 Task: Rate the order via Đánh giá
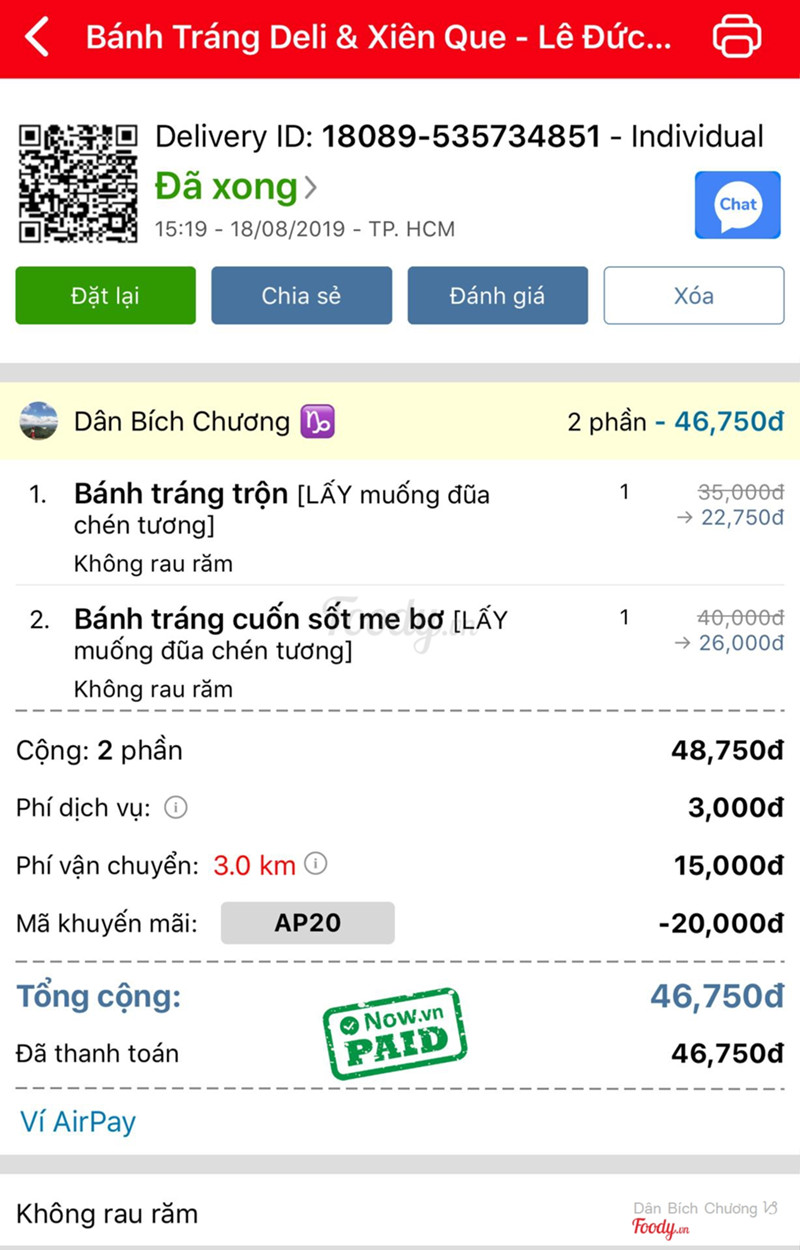coord(497,295)
